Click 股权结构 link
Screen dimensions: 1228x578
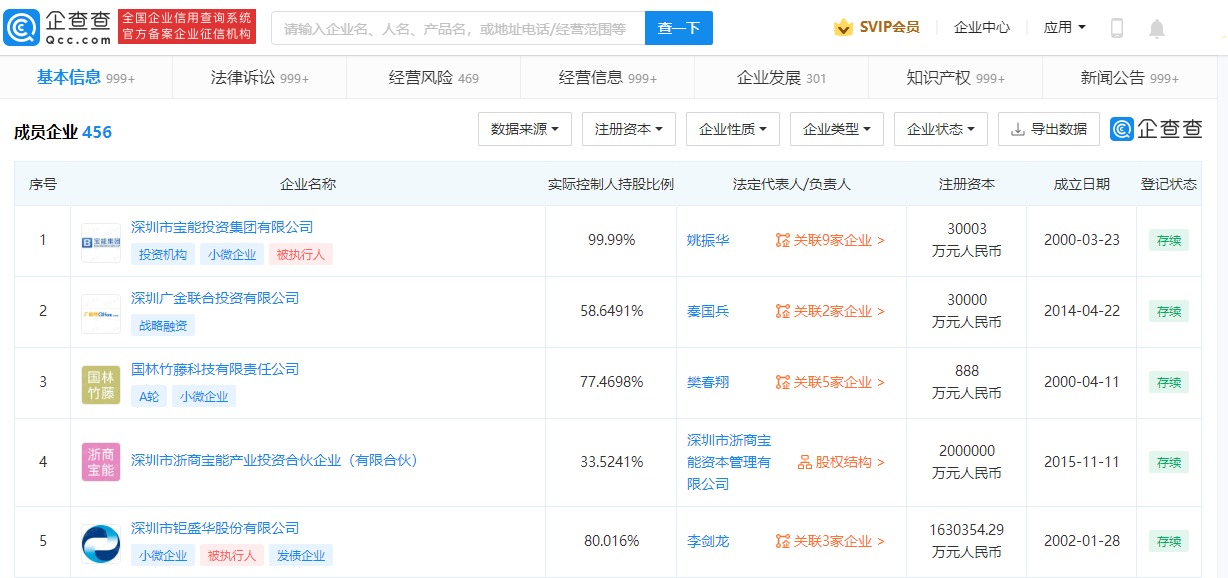(850, 463)
